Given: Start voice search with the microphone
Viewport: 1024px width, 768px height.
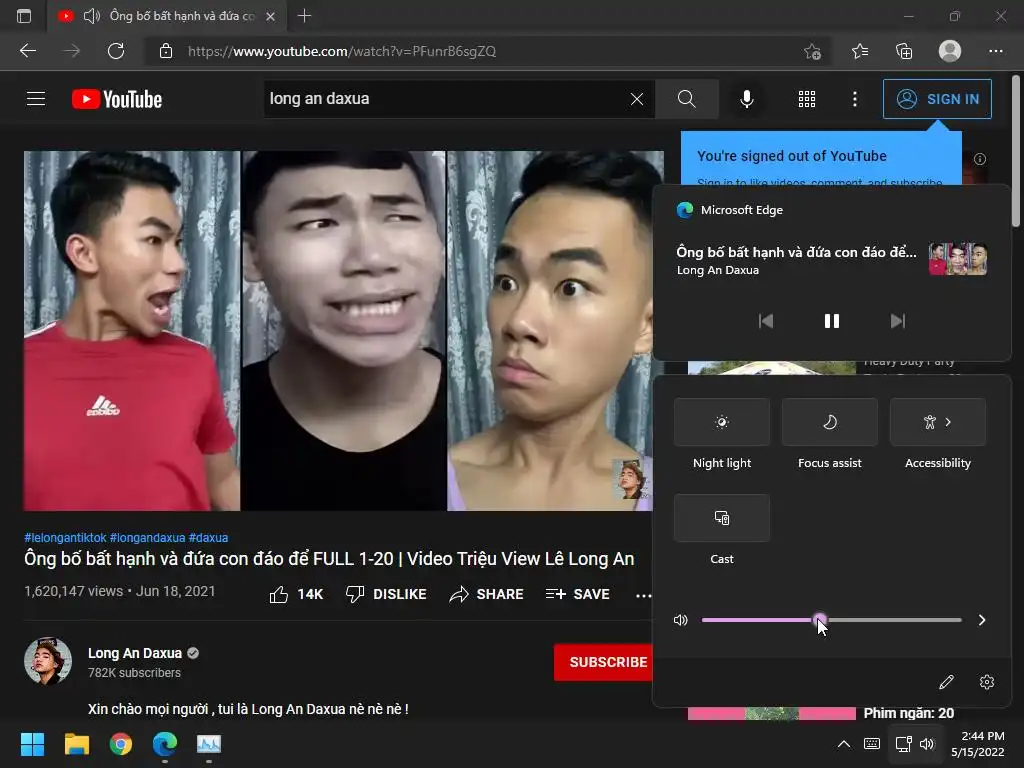Looking at the screenshot, I should point(746,99).
